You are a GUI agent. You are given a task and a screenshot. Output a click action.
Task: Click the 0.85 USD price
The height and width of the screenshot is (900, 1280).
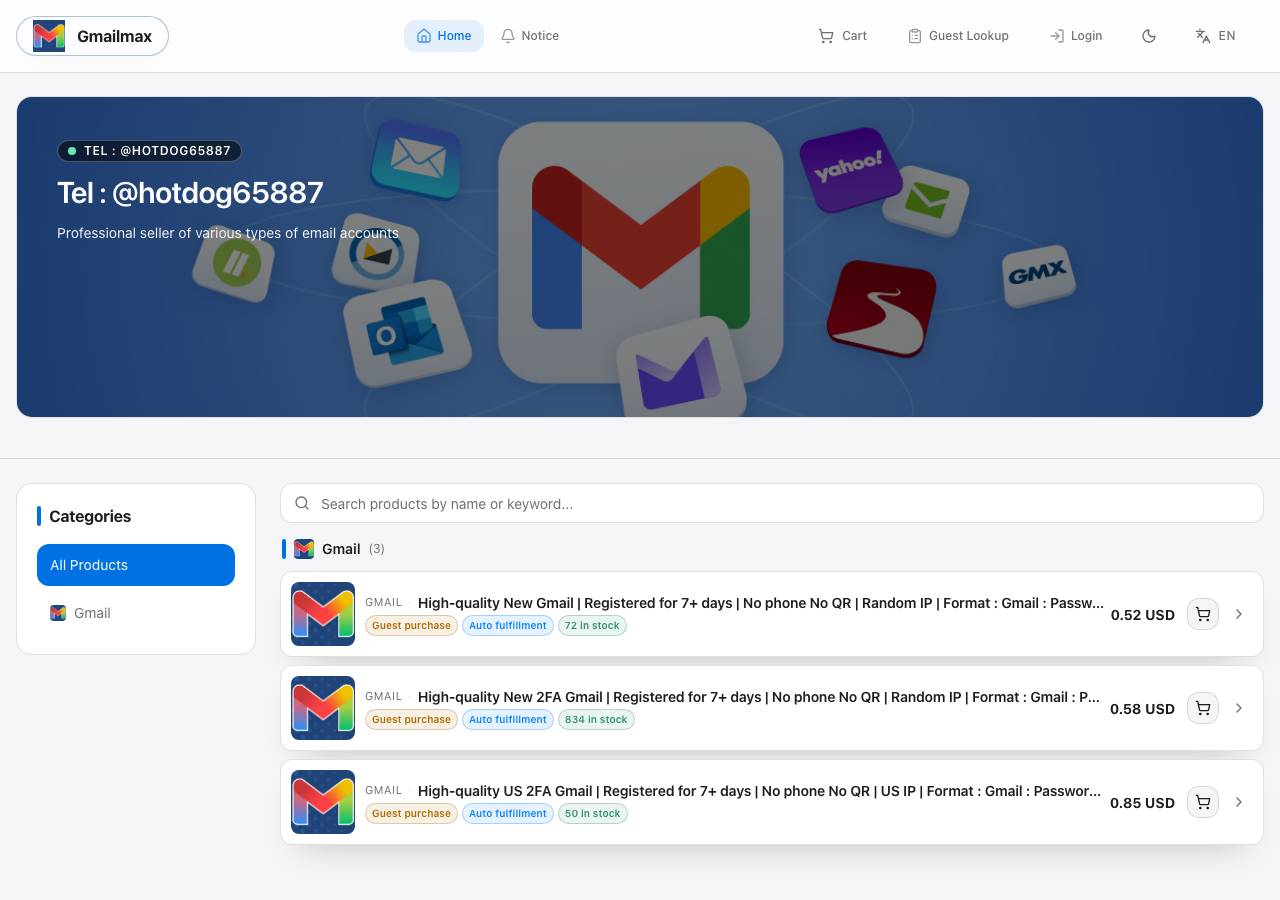tap(1142, 803)
